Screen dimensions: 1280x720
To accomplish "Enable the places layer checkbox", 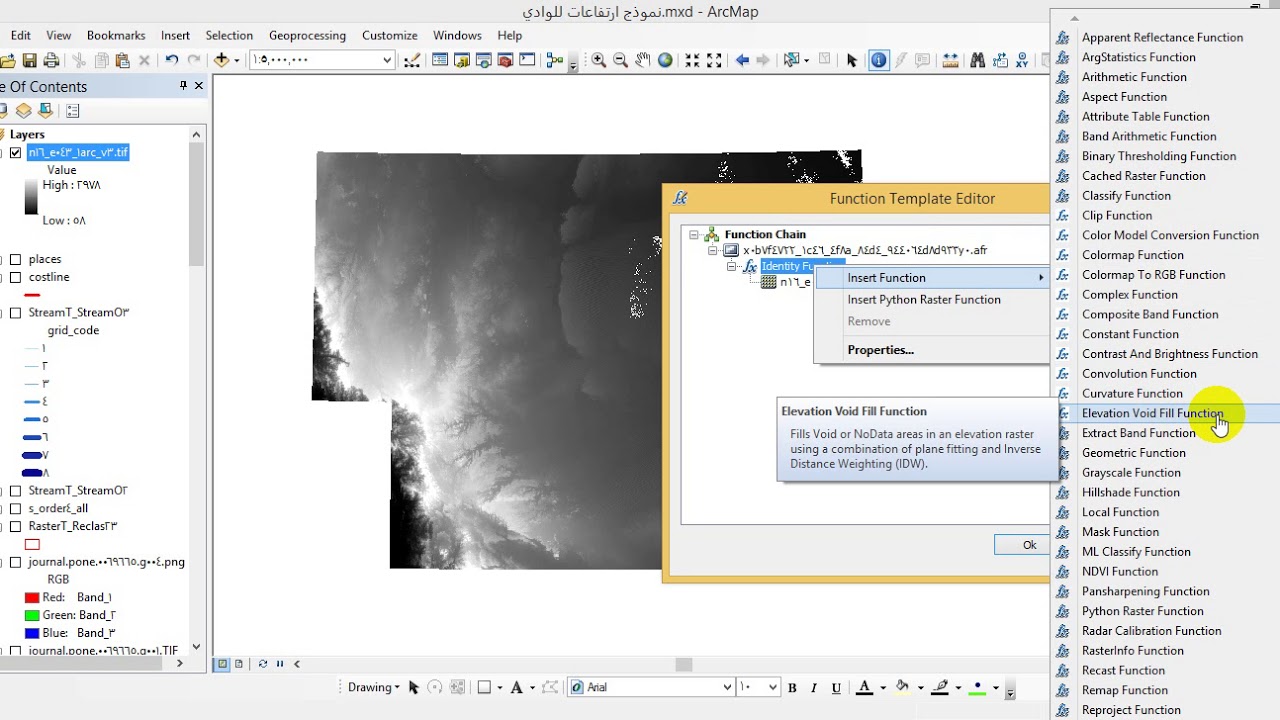I will pos(15,259).
